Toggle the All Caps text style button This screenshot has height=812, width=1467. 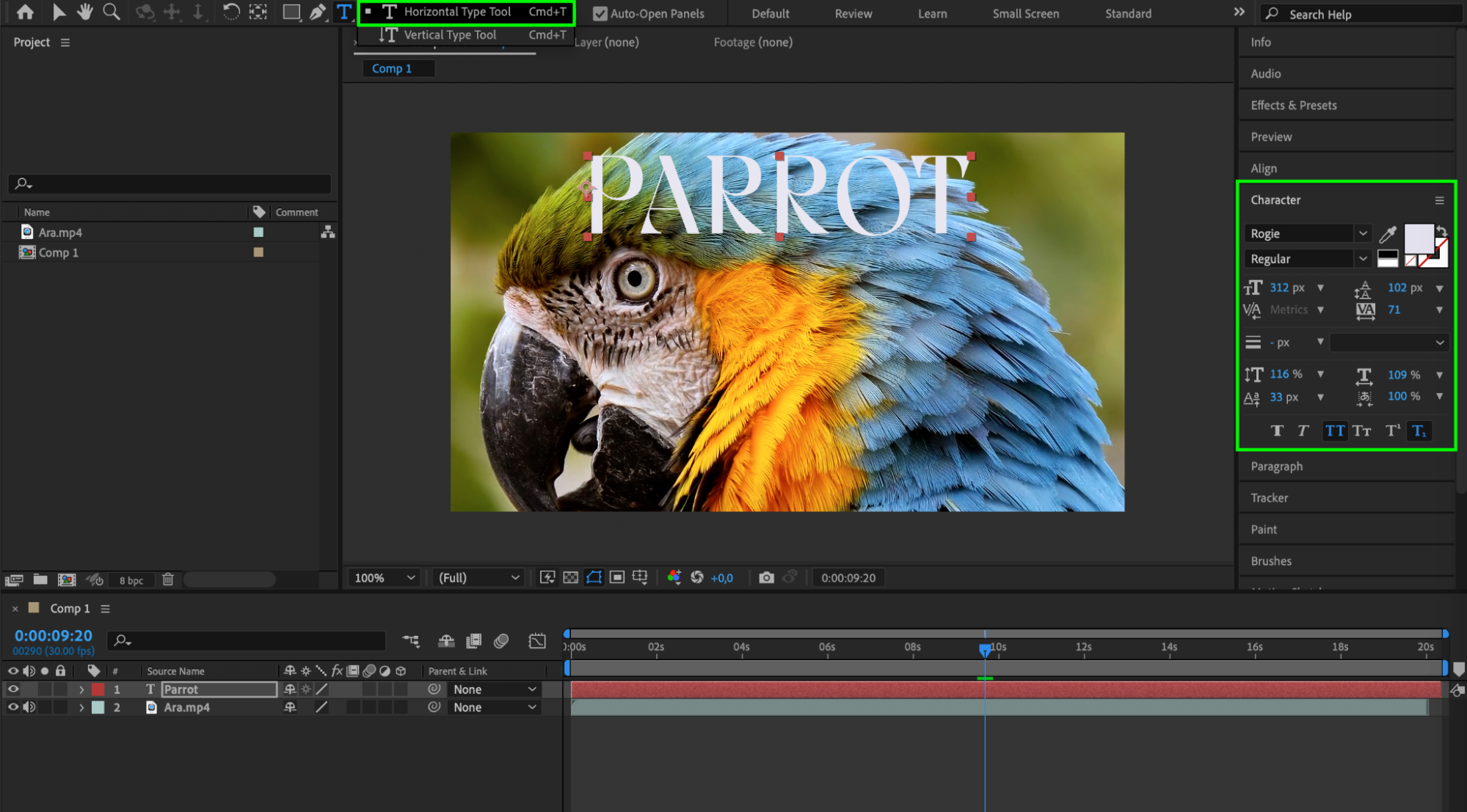pyautogui.click(x=1335, y=431)
